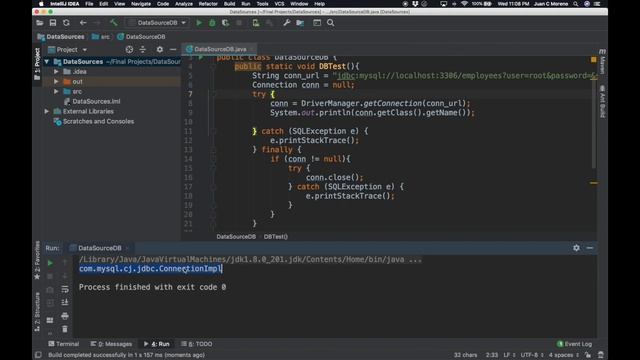Click the src breadcrumb in navigation bar

click(101, 37)
